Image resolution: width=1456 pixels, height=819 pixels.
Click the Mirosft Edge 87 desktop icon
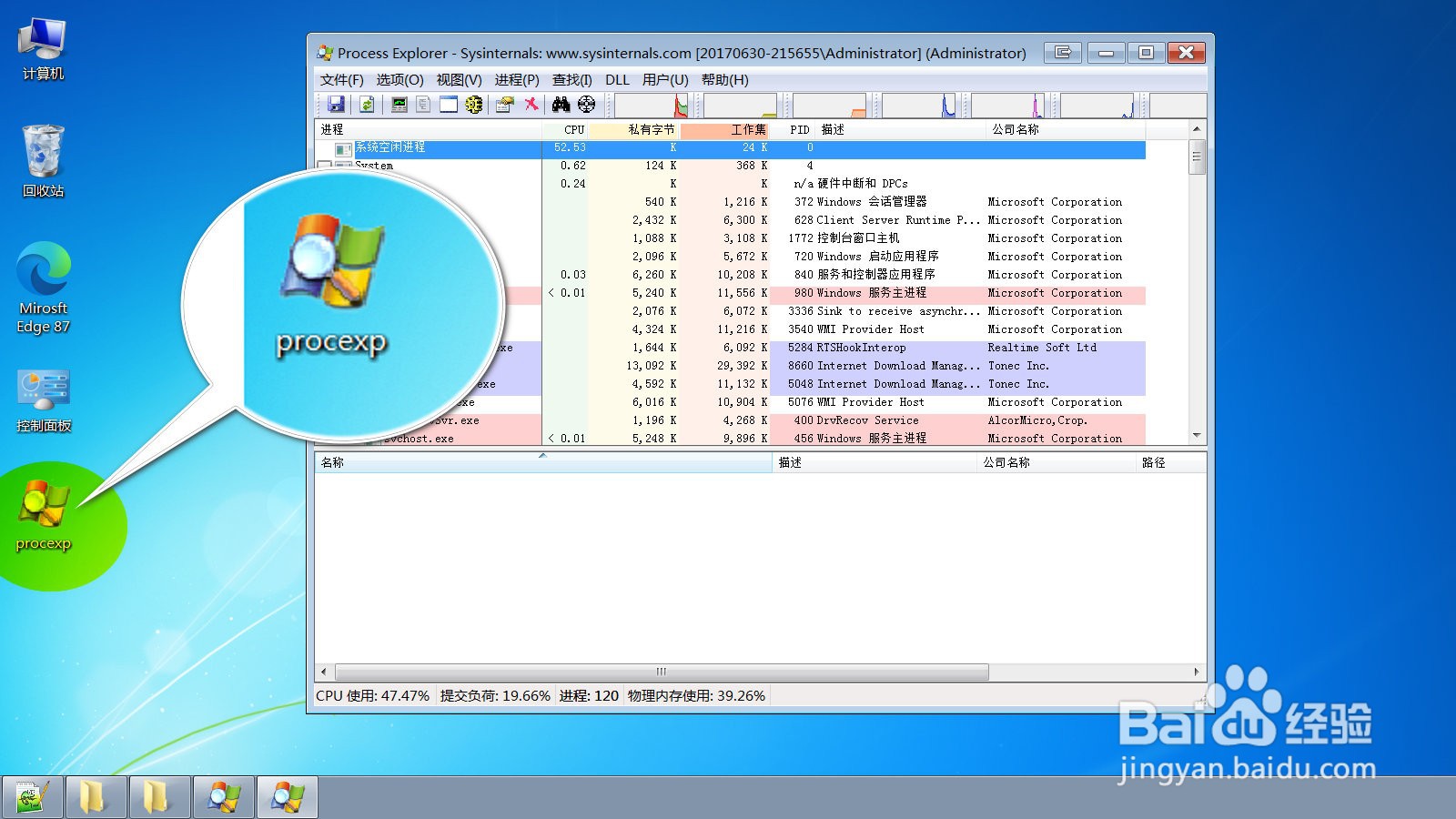[43, 288]
